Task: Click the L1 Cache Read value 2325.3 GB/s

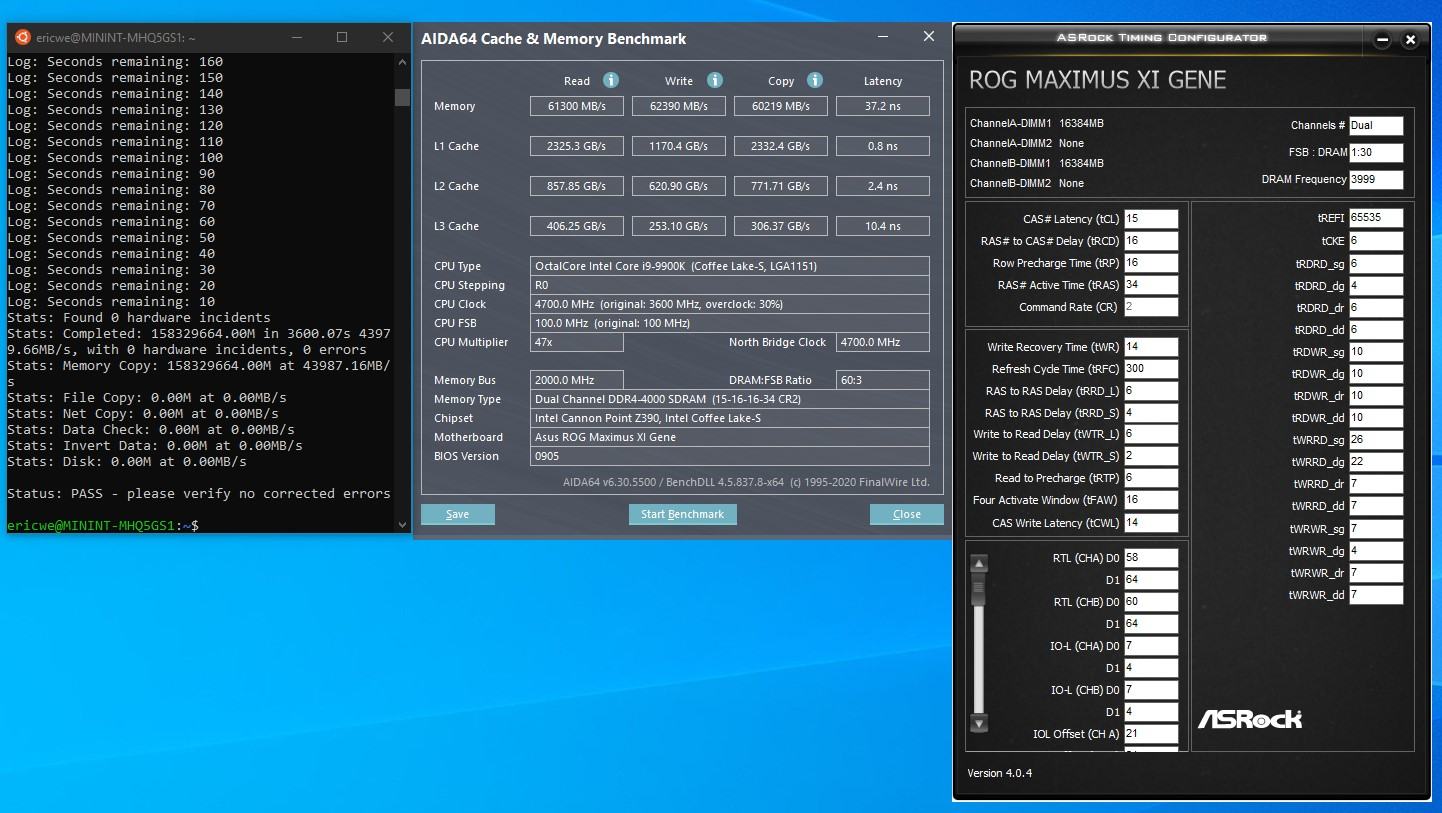Action: point(577,146)
